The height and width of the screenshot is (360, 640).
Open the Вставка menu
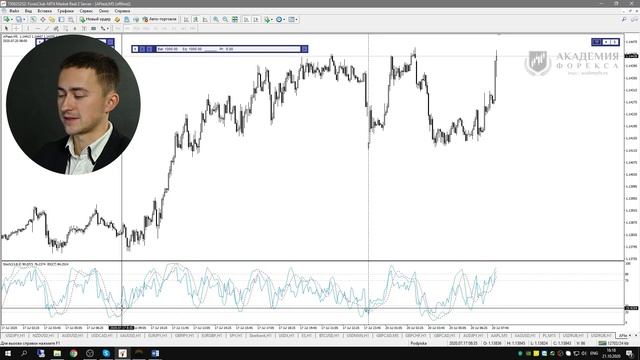(x=44, y=11)
